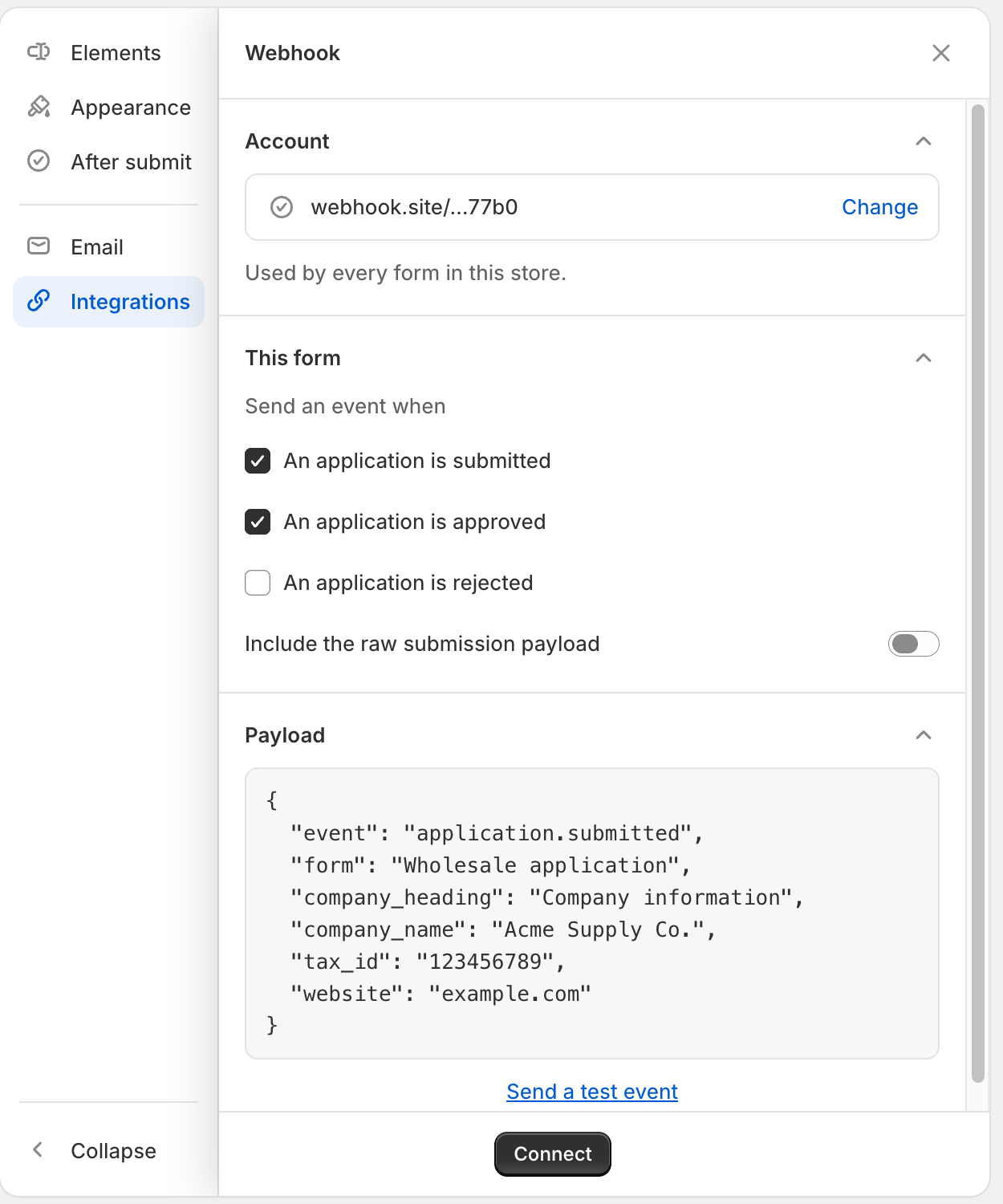The image size is (1003, 1204).
Task: Collapse the This form section
Action: (x=924, y=358)
